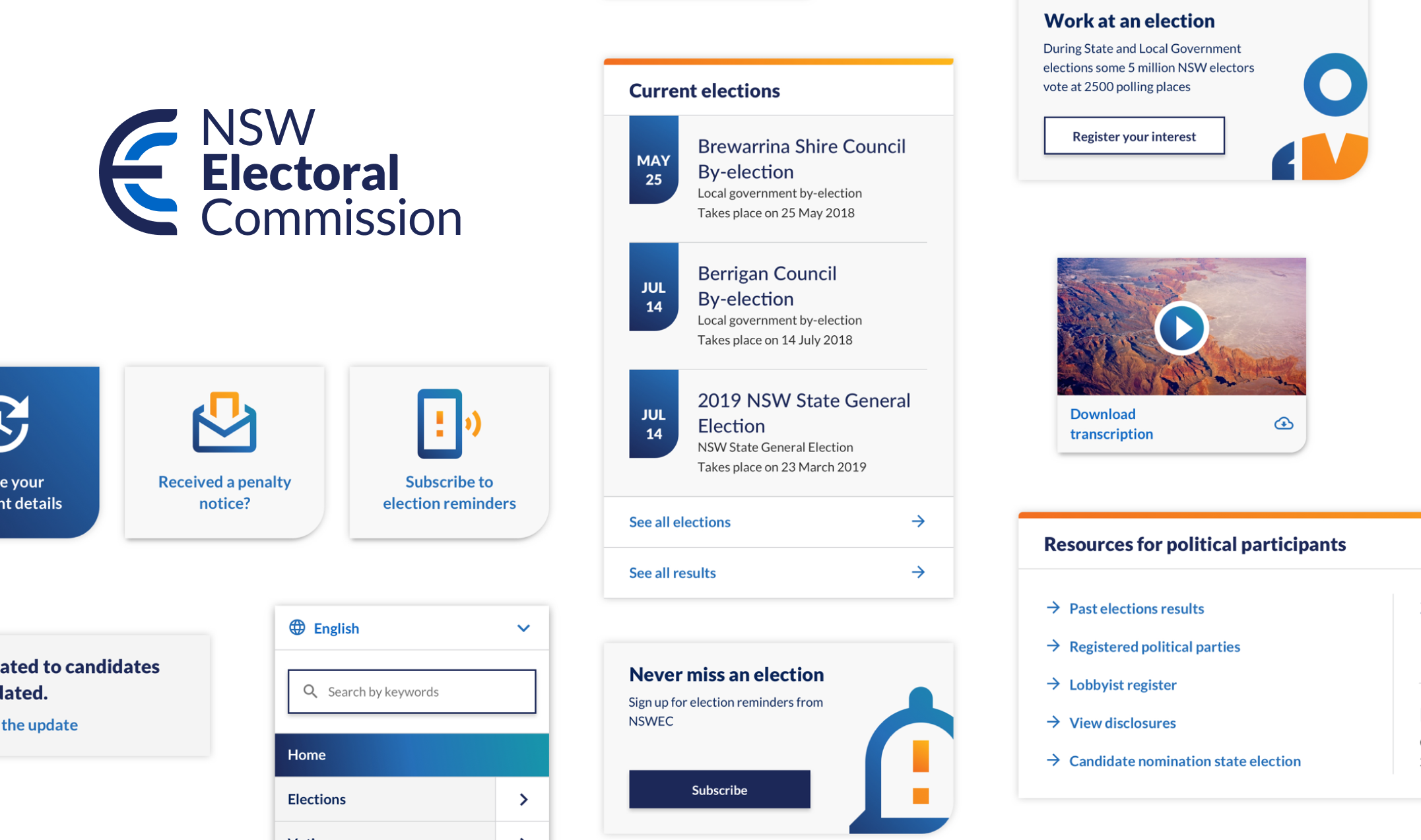Open Received a penalty notice card

tap(224, 453)
